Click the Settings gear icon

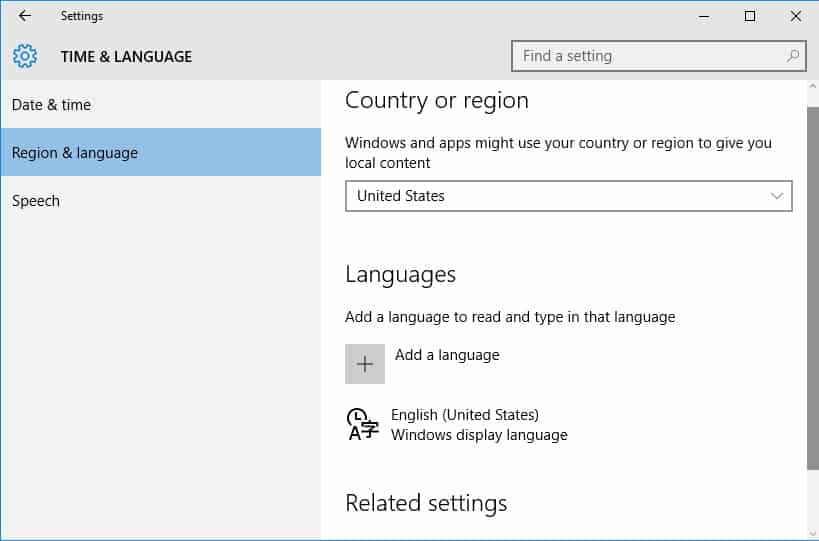25,56
